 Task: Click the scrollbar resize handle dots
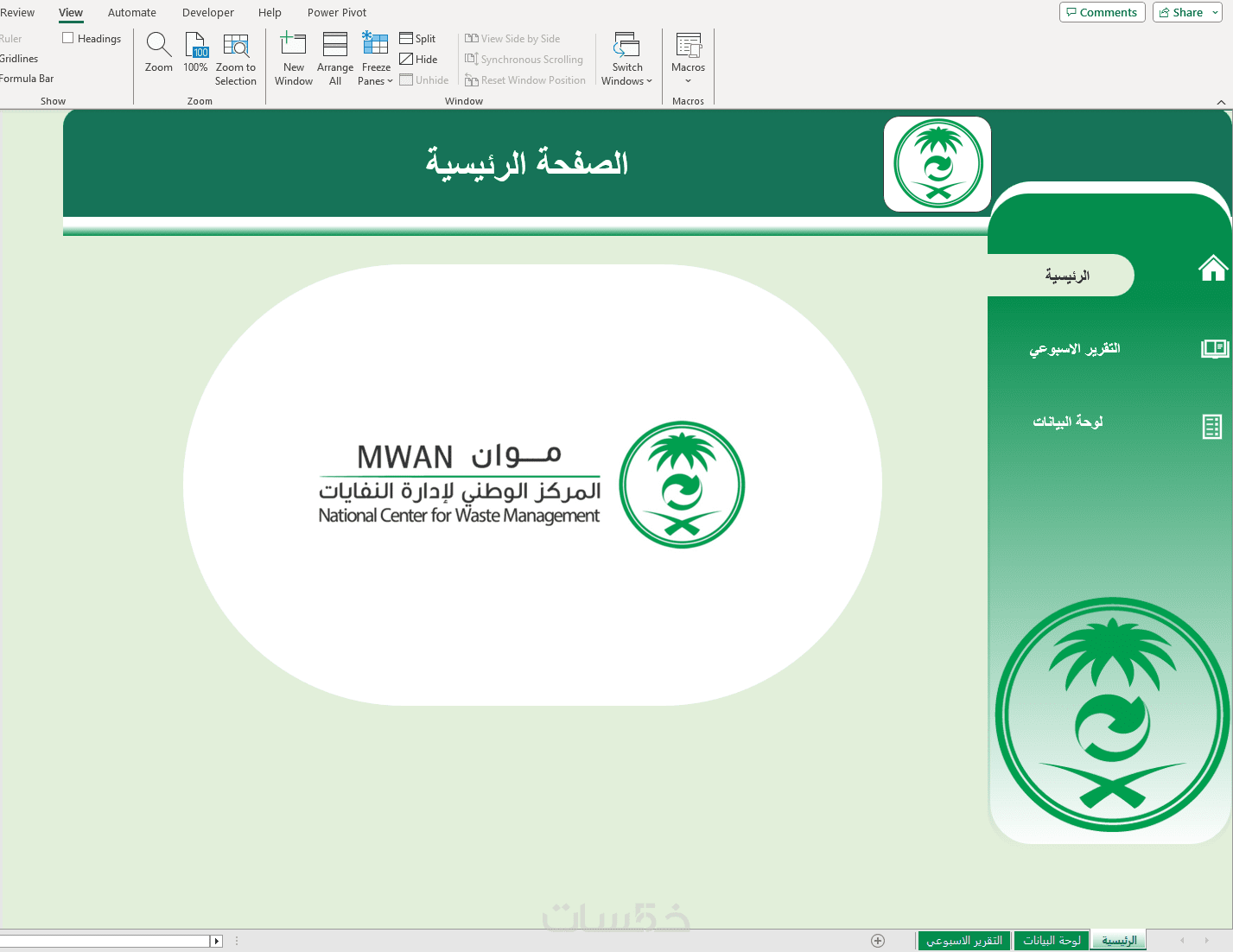[x=237, y=941]
